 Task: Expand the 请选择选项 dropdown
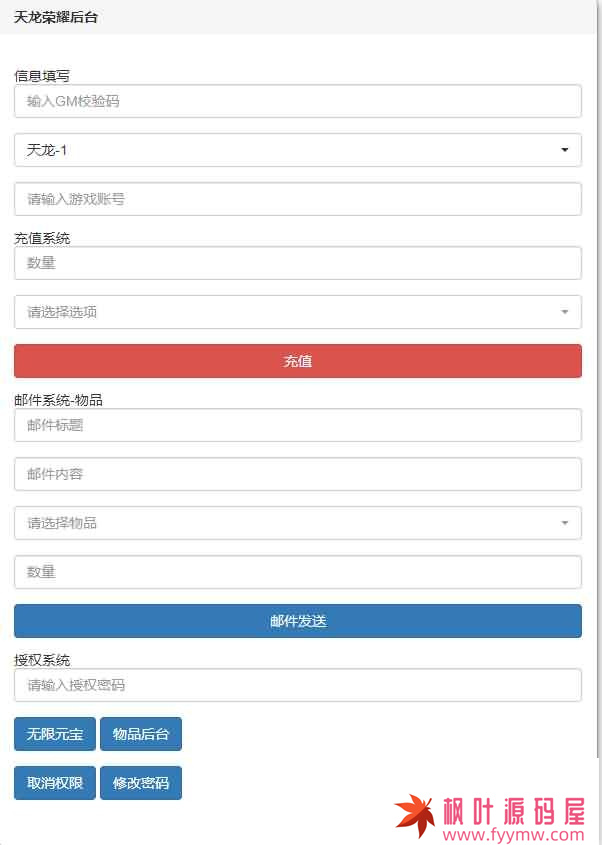tap(297, 312)
